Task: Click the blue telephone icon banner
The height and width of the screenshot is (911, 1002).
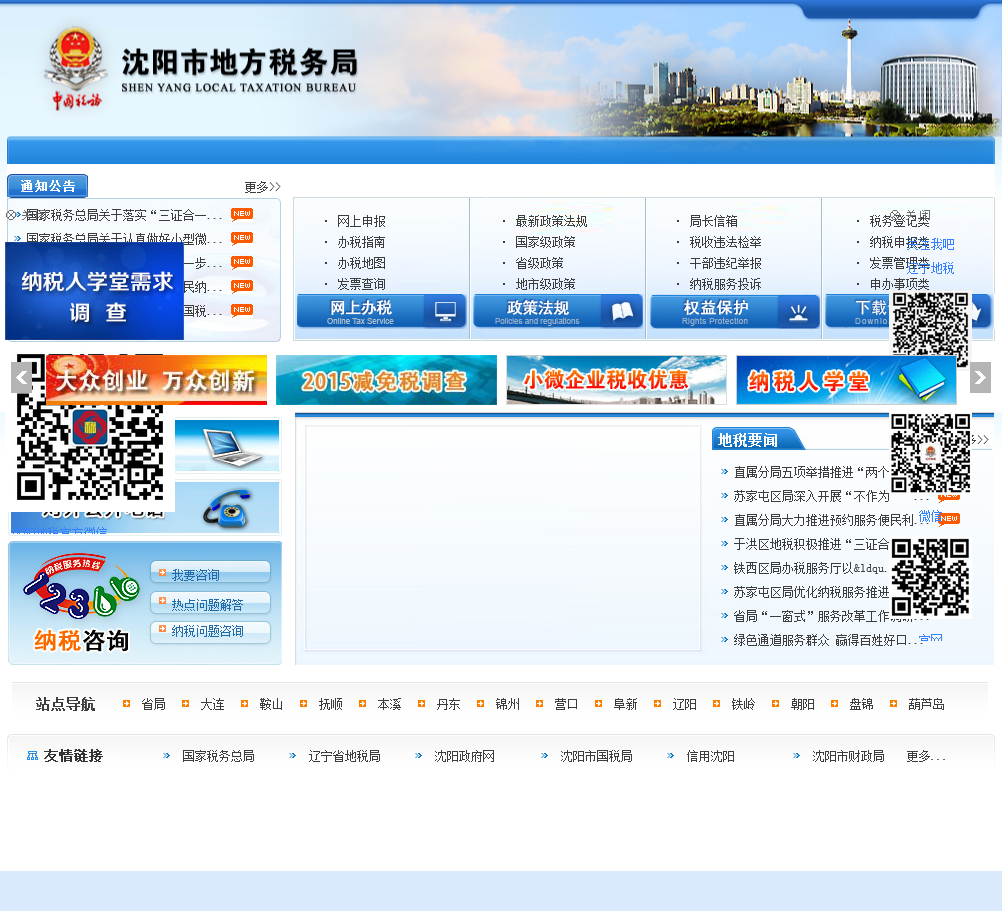Action: (x=227, y=508)
